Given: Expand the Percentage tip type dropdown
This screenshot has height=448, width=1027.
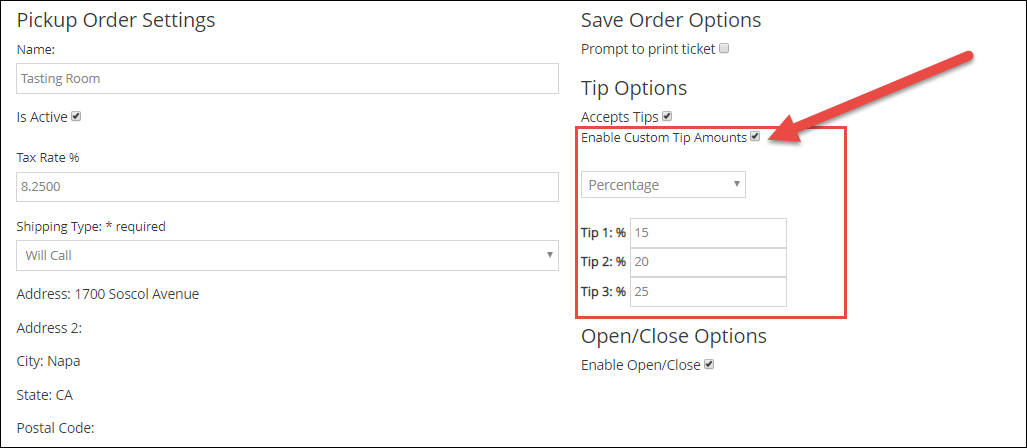Looking at the screenshot, I should pos(663,184).
